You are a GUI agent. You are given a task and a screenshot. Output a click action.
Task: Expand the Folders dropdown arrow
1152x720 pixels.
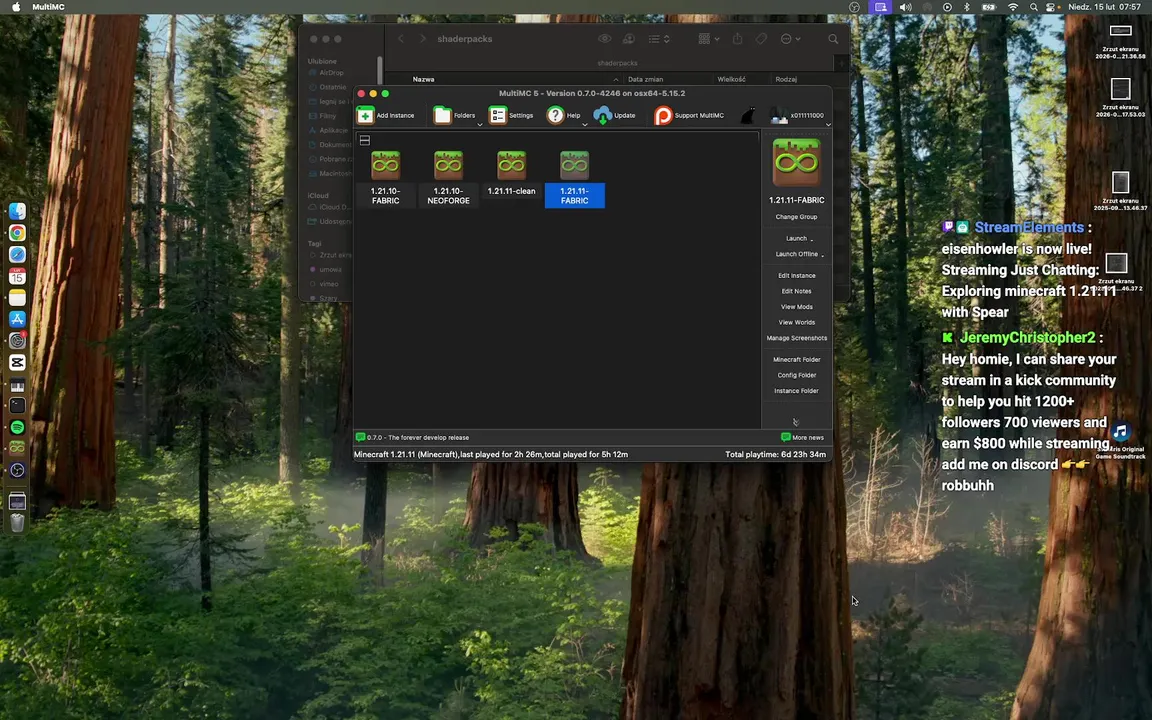pos(480,125)
